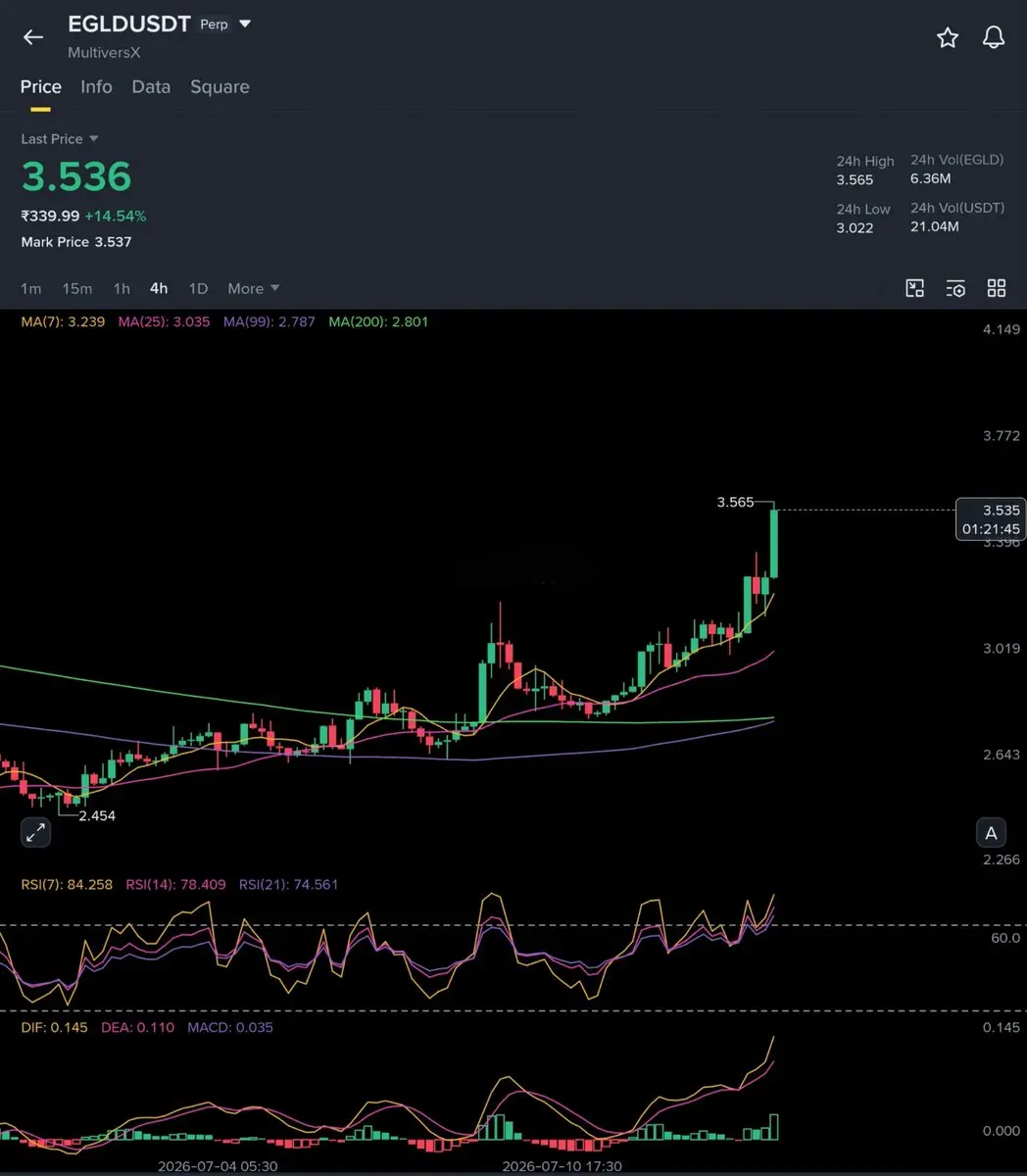The image size is (1027, 1176).
Task: Click the 2.266 price axis label
Action: coord(1002,859)
